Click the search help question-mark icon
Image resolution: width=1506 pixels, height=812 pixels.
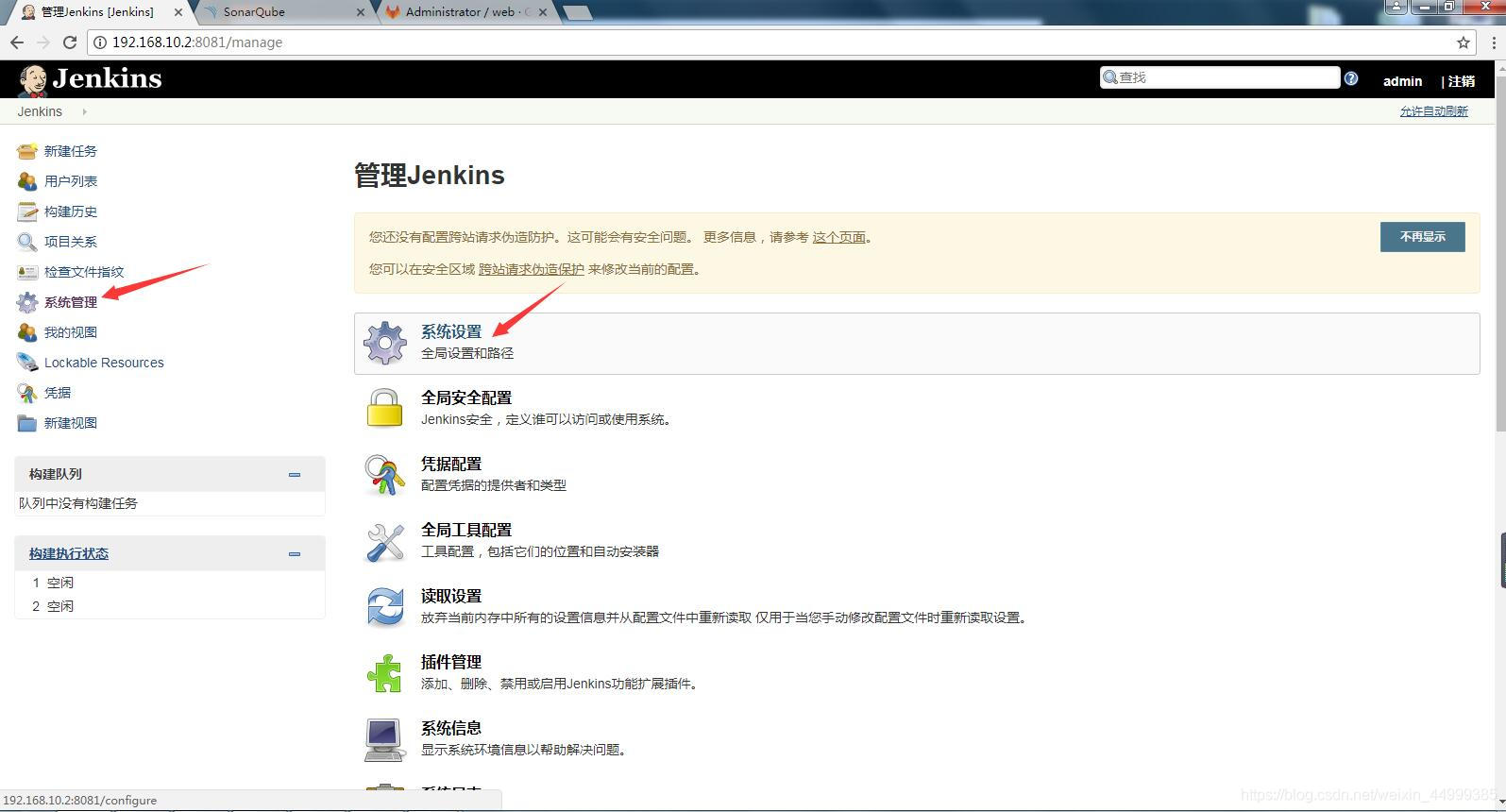[x=1351, y=78]
